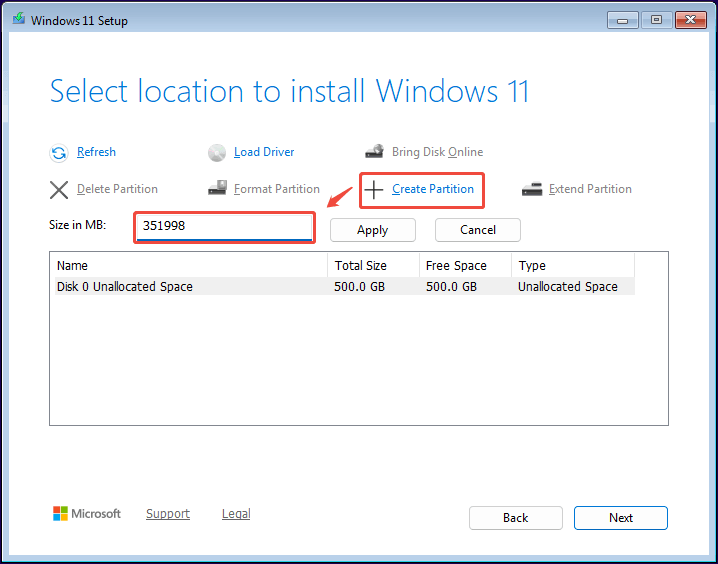The image size is (718, 564).
Task: Select the Create Partition link
Action: [x=433, y=189]
